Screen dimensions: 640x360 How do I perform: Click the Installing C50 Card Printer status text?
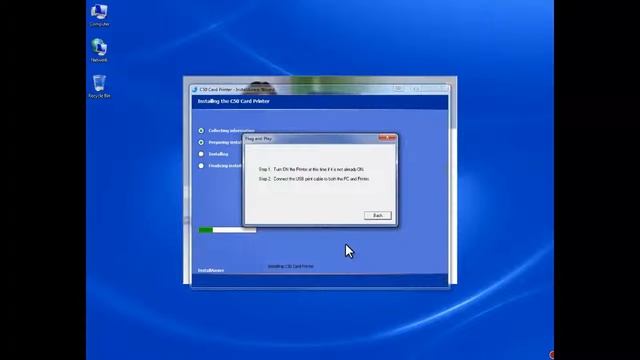pos(291,267)
